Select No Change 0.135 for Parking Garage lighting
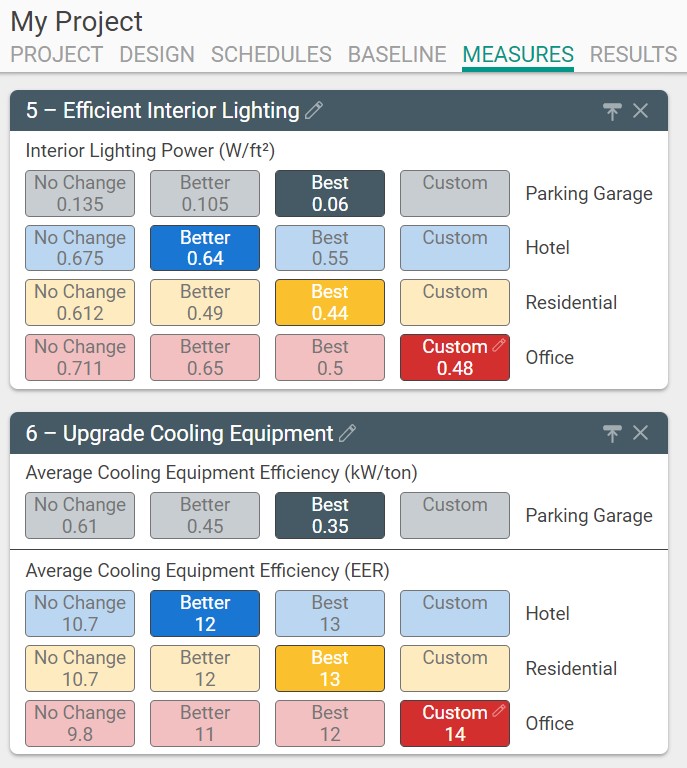Viewport: 687px width, 768px height. click(x=80, y=194)
